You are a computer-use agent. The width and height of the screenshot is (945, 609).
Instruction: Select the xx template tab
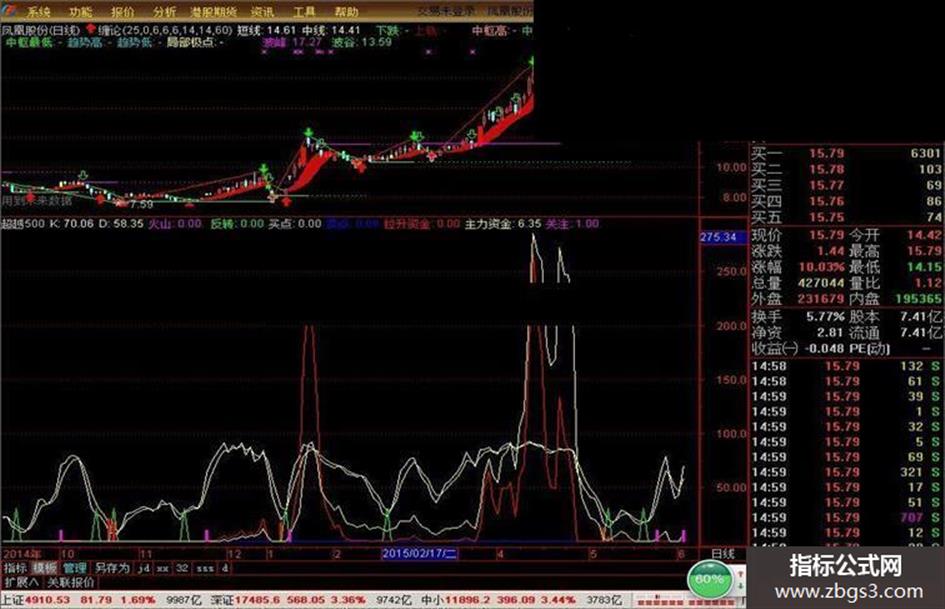[x=163, y=568]
